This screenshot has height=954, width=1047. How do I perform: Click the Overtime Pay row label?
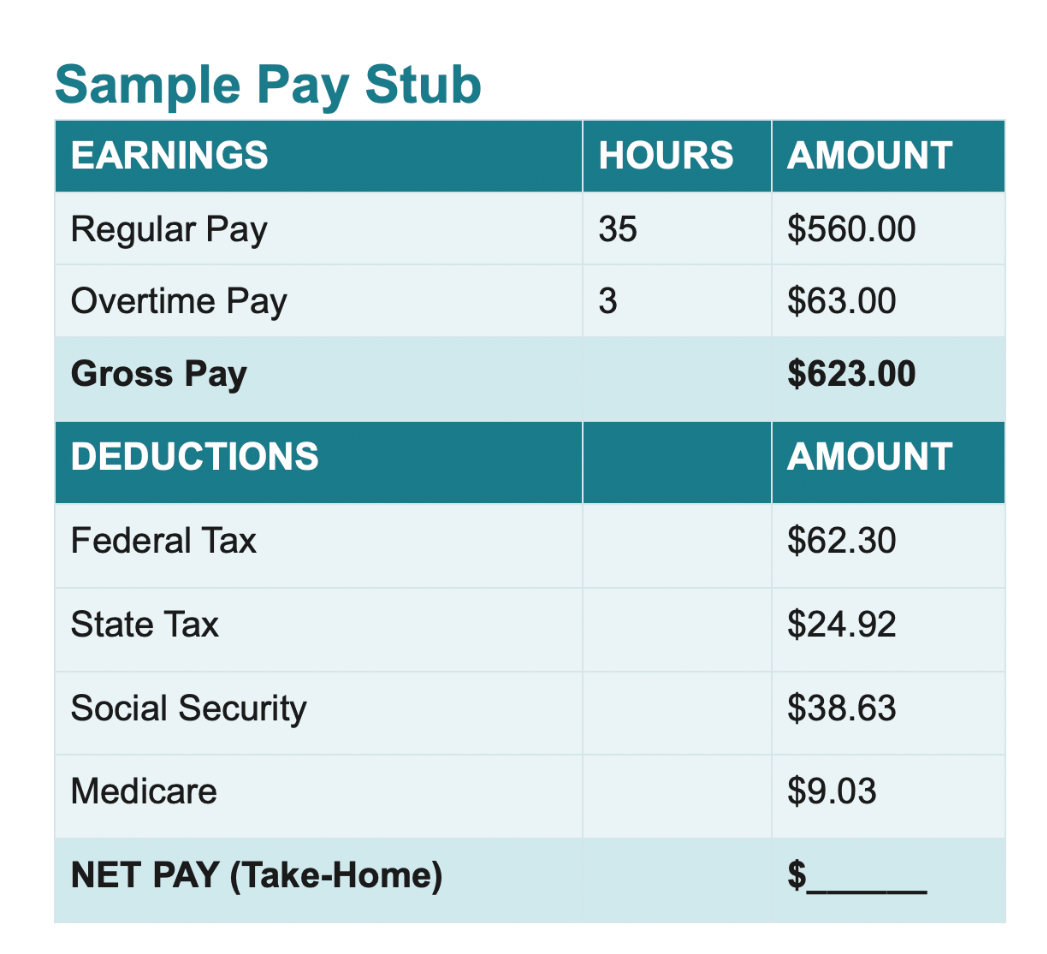coord(179,301)
